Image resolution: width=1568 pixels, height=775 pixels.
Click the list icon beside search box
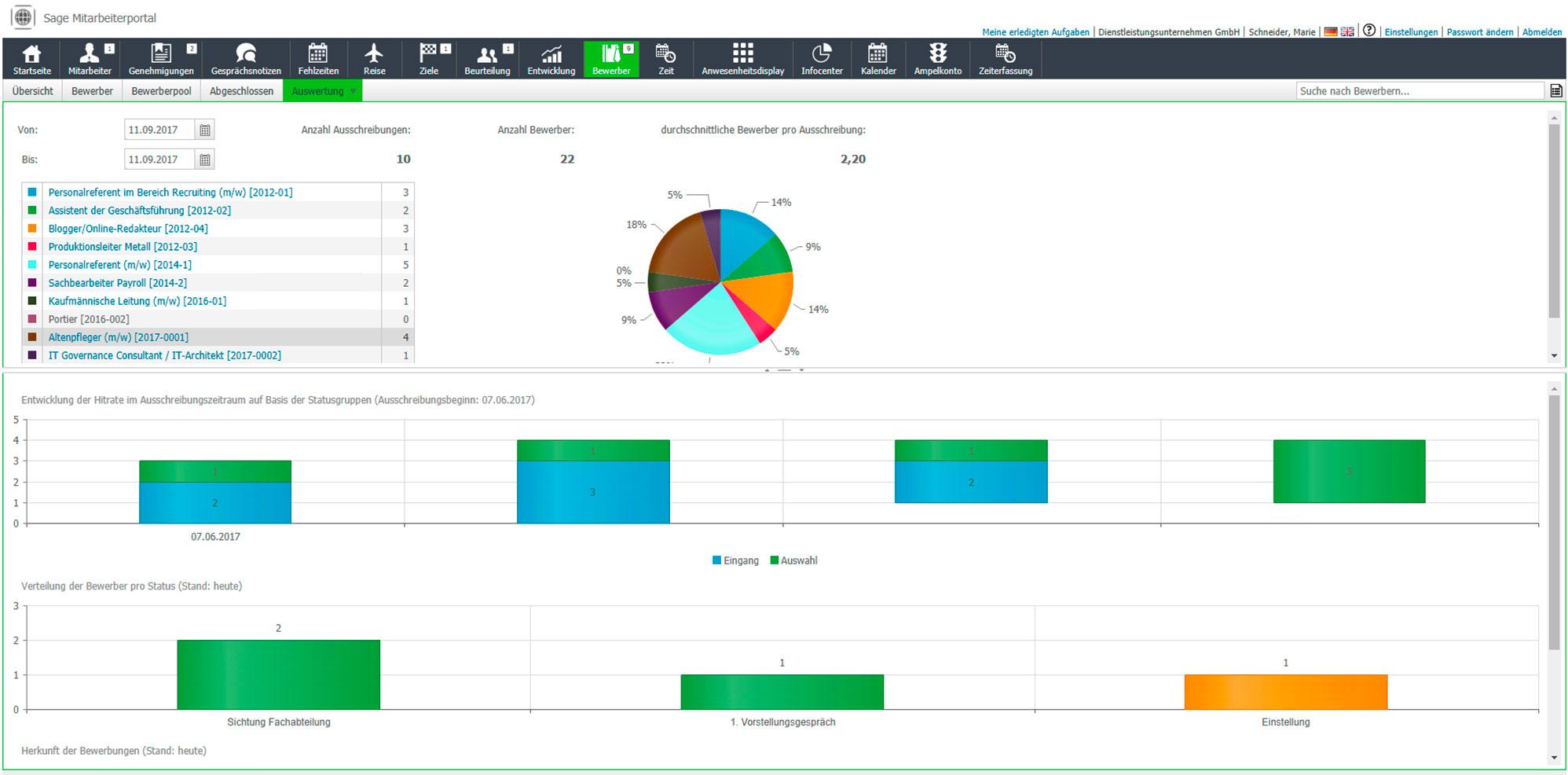click(1555, 91)
